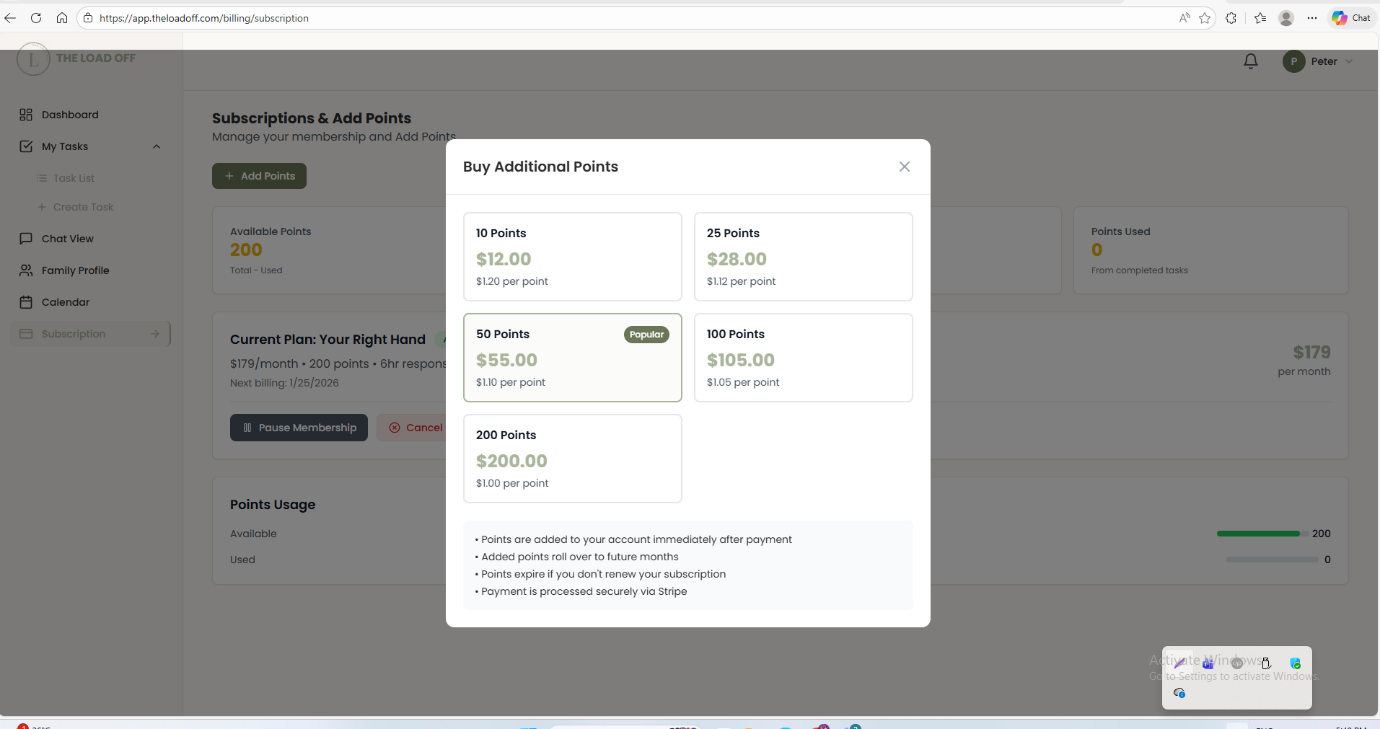Open the browser Settings and more ellipsis
Screen dimensions: 1380x729
coord(1312,18)
